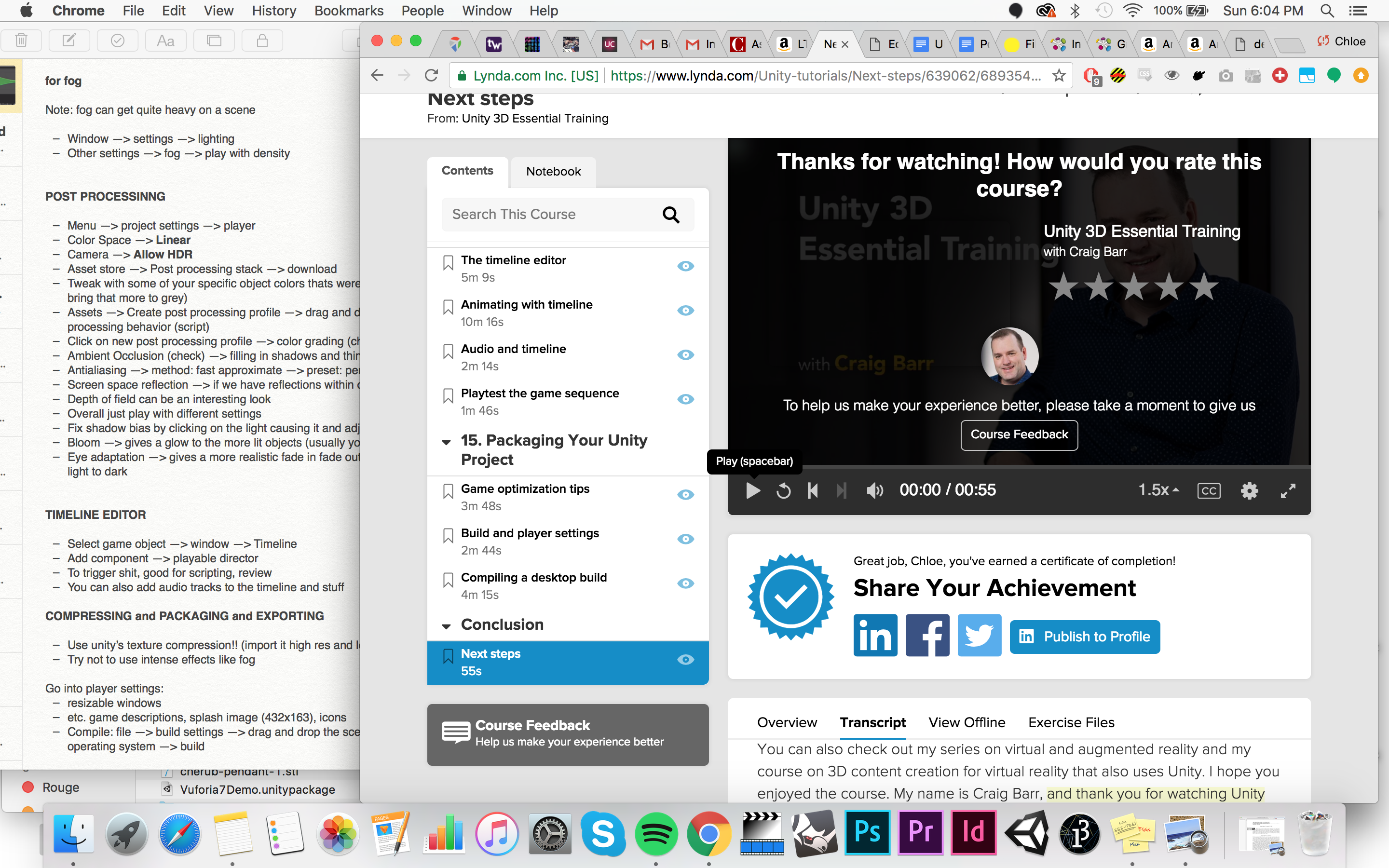Open the View Offline tab

click(967, 722)
